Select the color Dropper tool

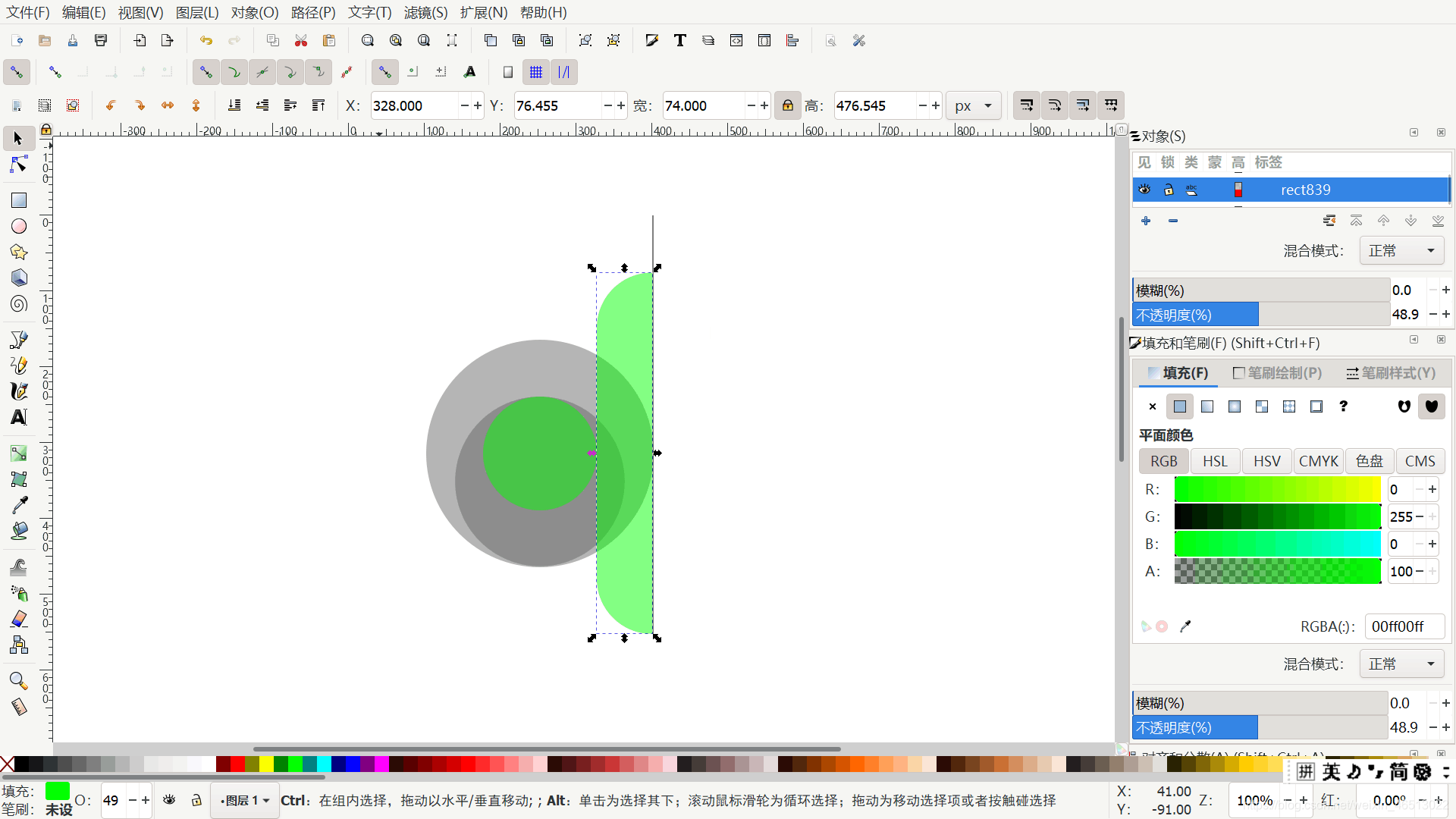[19, 505]
